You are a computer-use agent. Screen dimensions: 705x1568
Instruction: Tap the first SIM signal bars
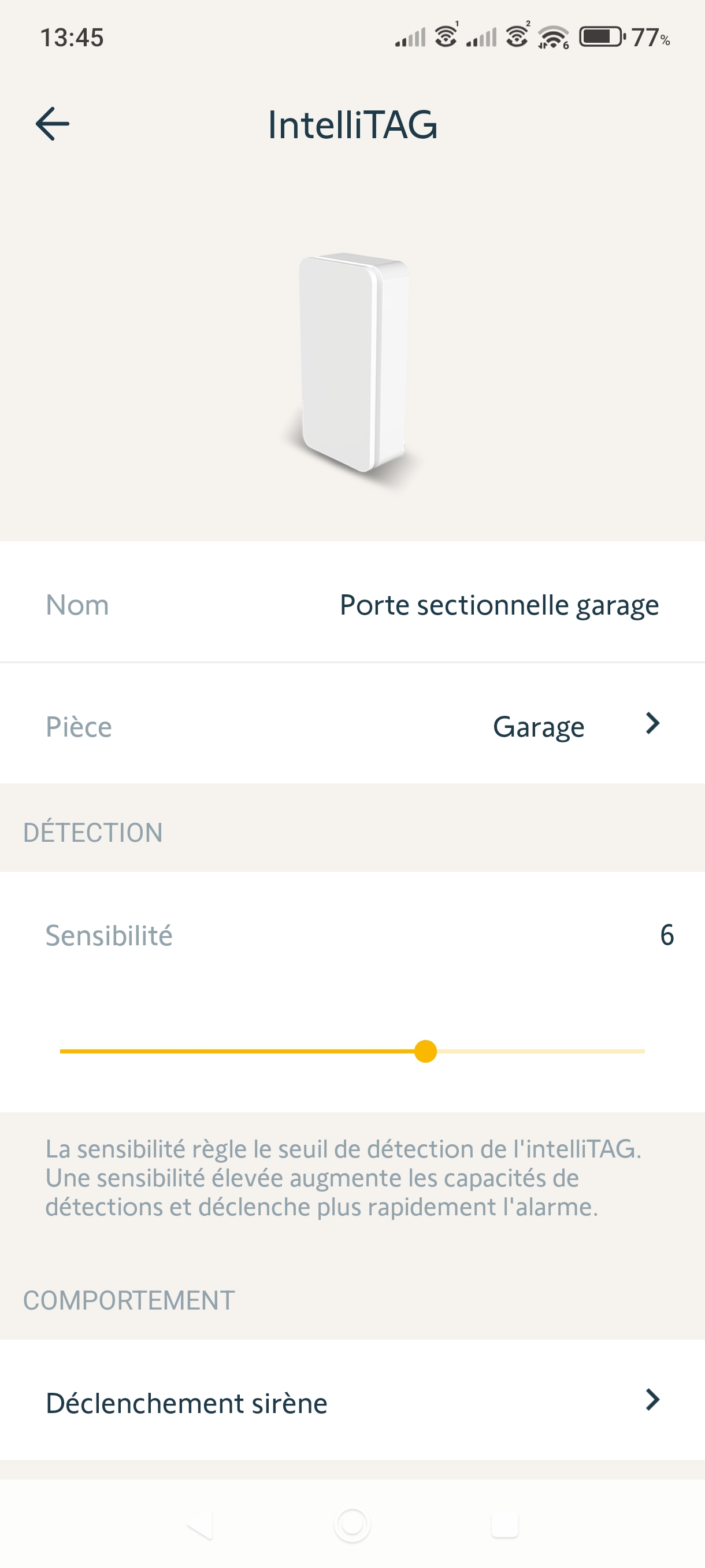(411, 38)
